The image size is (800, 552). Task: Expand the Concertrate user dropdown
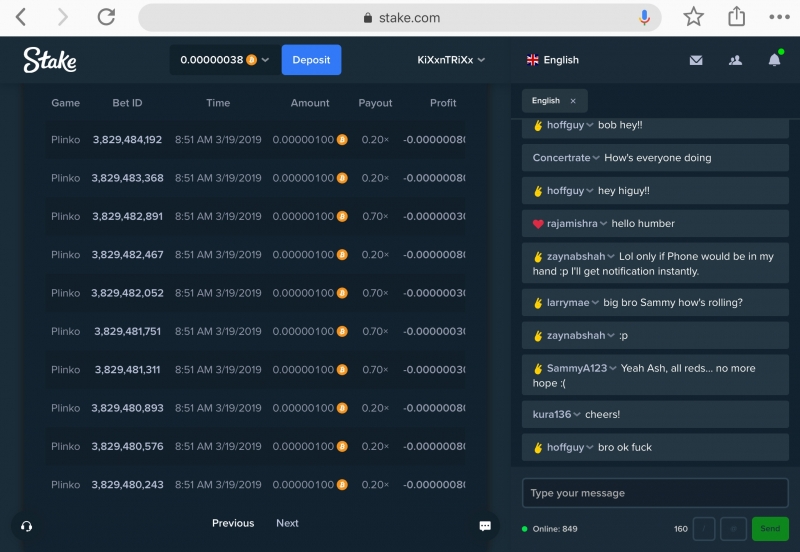click(x=596, y=158)
